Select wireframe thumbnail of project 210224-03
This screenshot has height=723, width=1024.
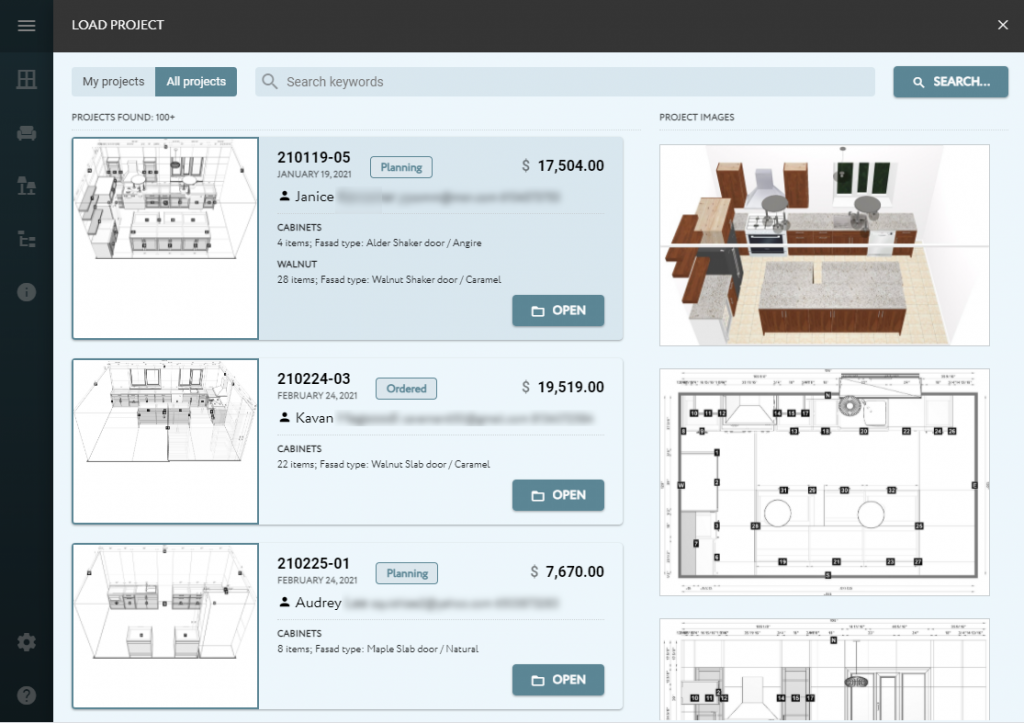tap(165, 441)
